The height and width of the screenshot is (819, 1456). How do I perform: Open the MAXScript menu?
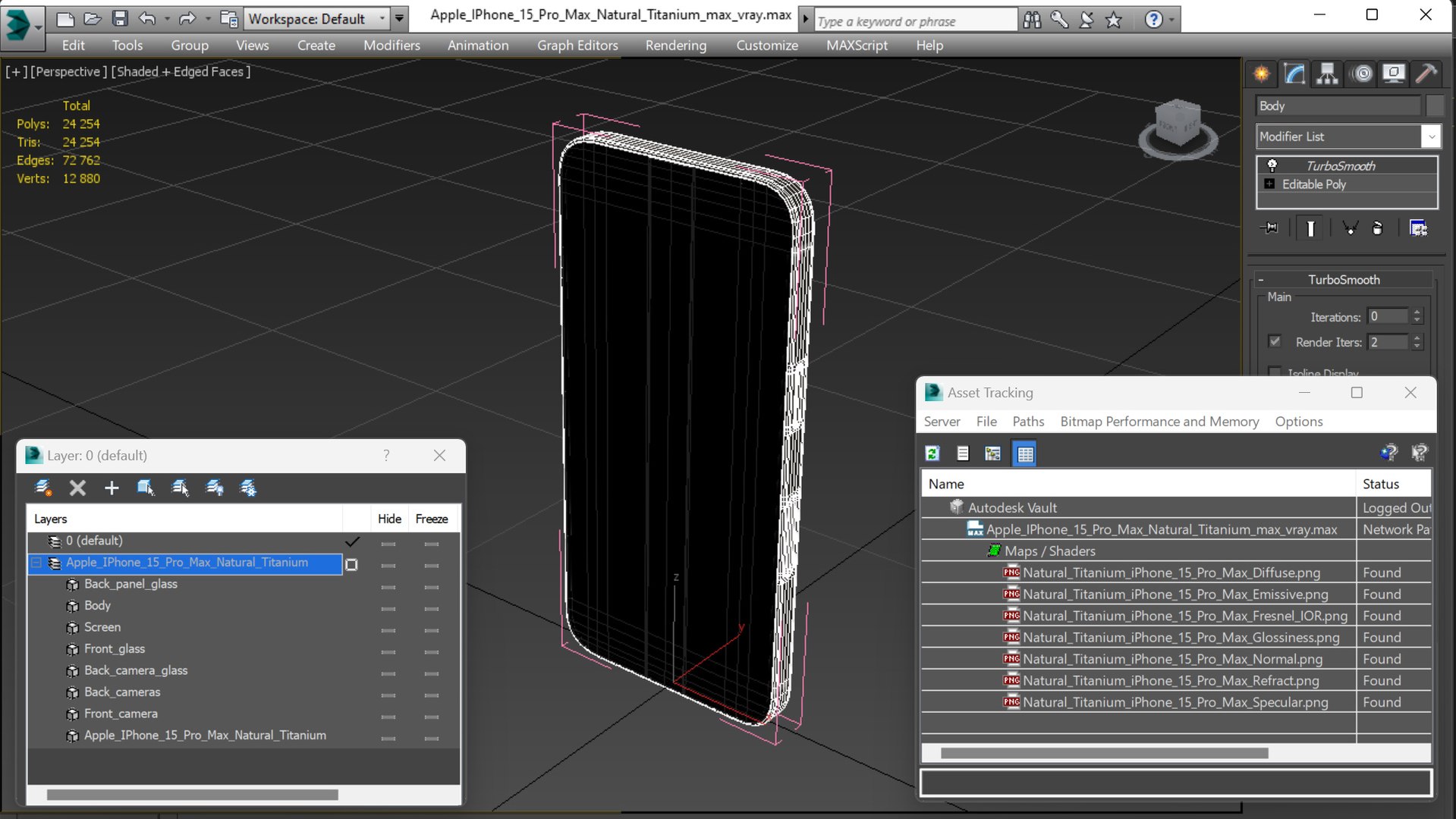[857, 45]
